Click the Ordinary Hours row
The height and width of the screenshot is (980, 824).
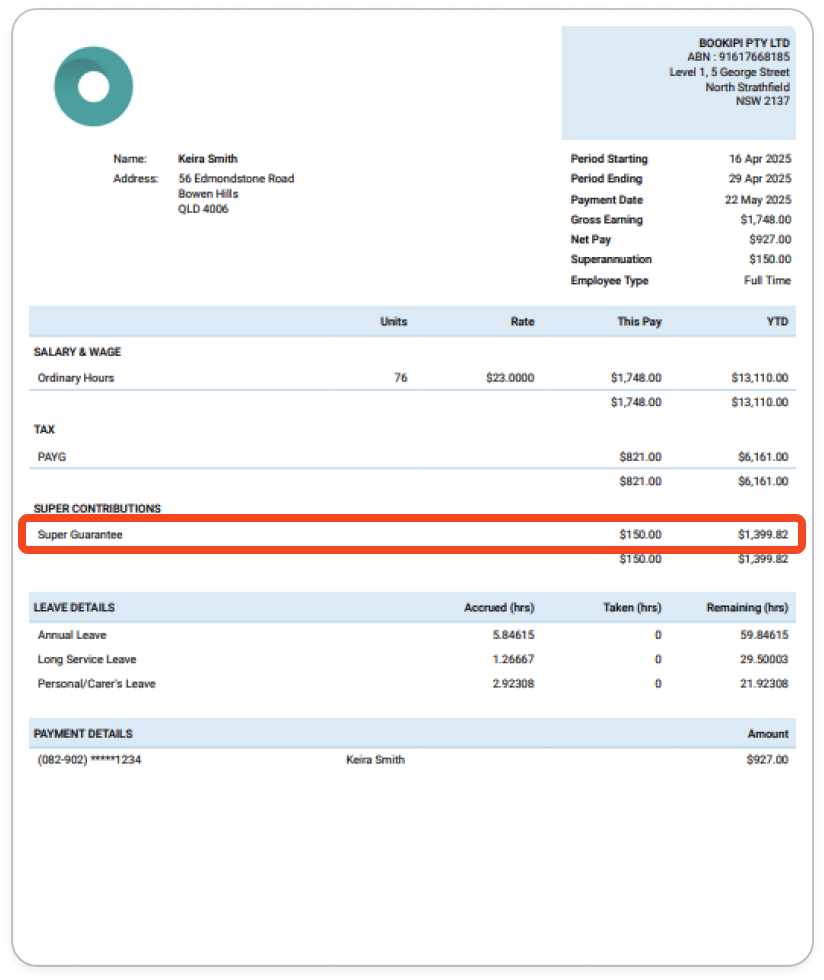click(76, 378)
